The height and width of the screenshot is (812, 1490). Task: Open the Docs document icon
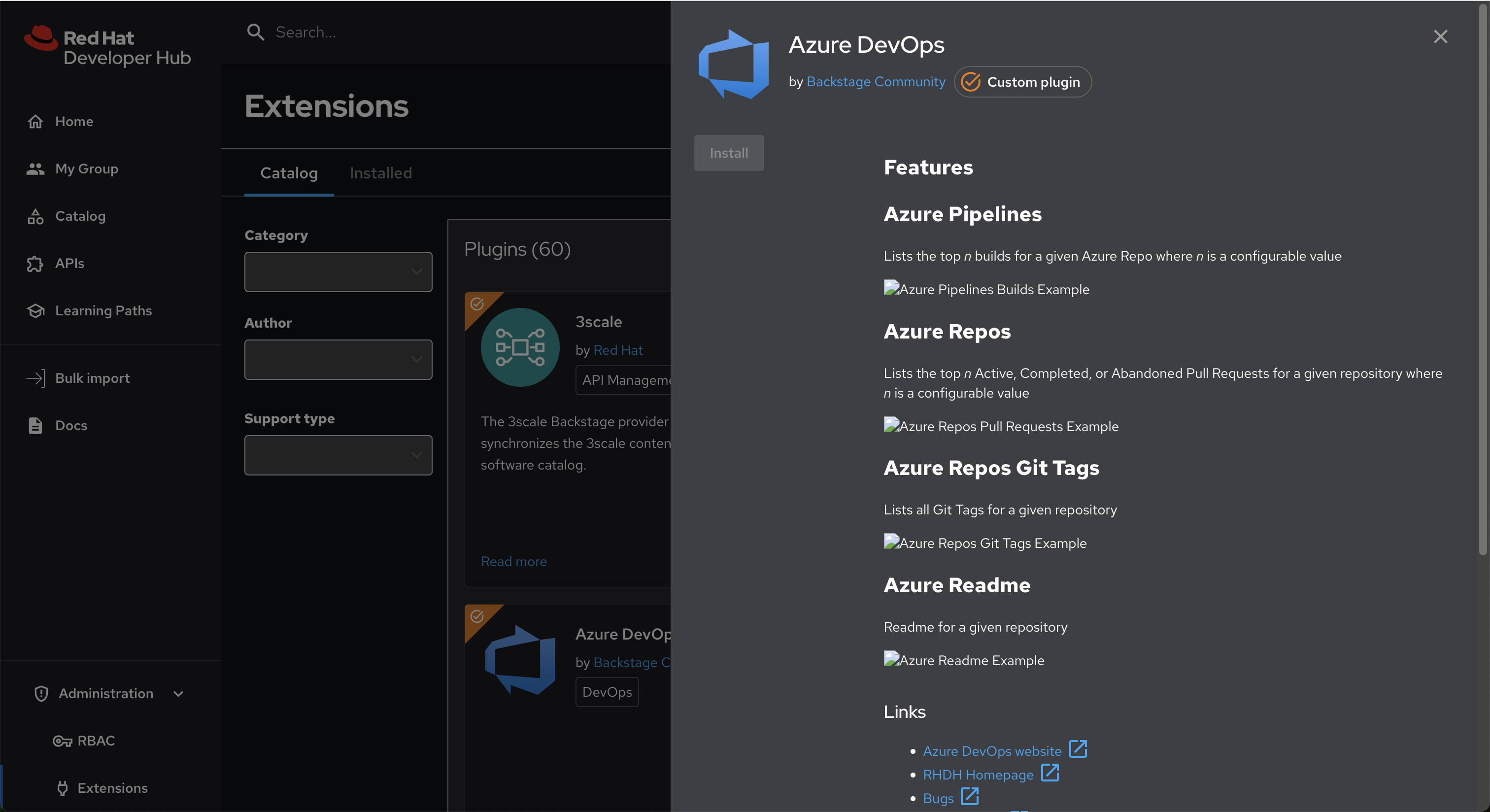click(35, 426)
